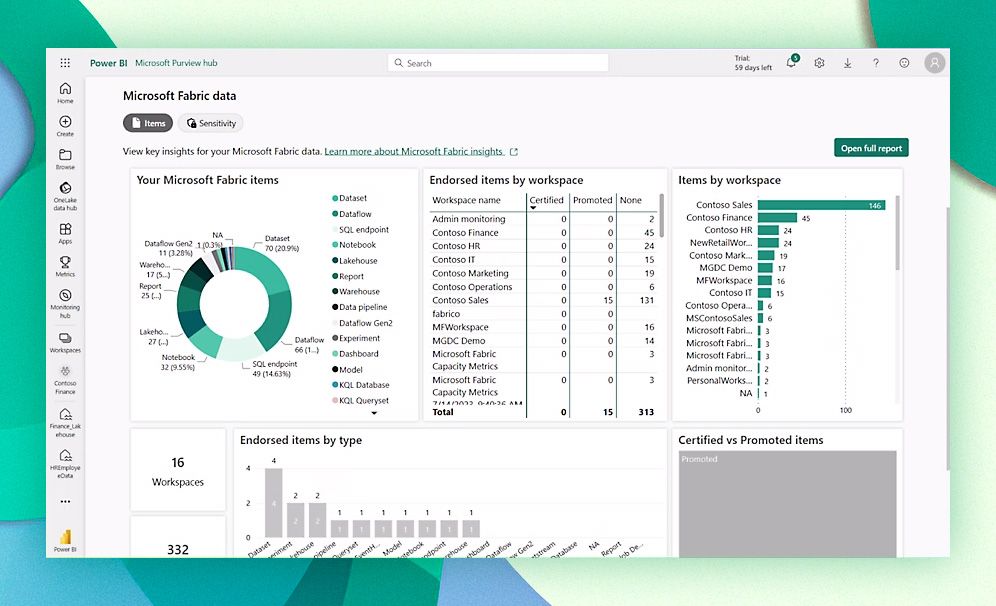Click the Items by workspace chart scrollbar

pyautogui.click(x=898, y=233)
